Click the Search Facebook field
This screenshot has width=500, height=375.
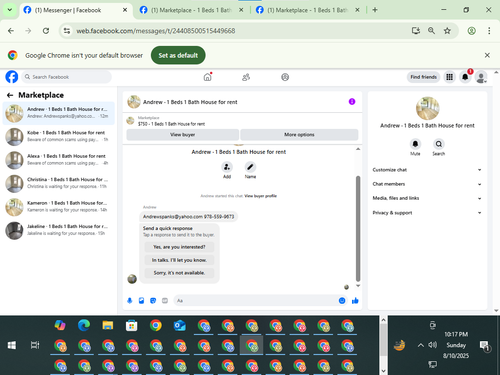[x=67, y=77]
